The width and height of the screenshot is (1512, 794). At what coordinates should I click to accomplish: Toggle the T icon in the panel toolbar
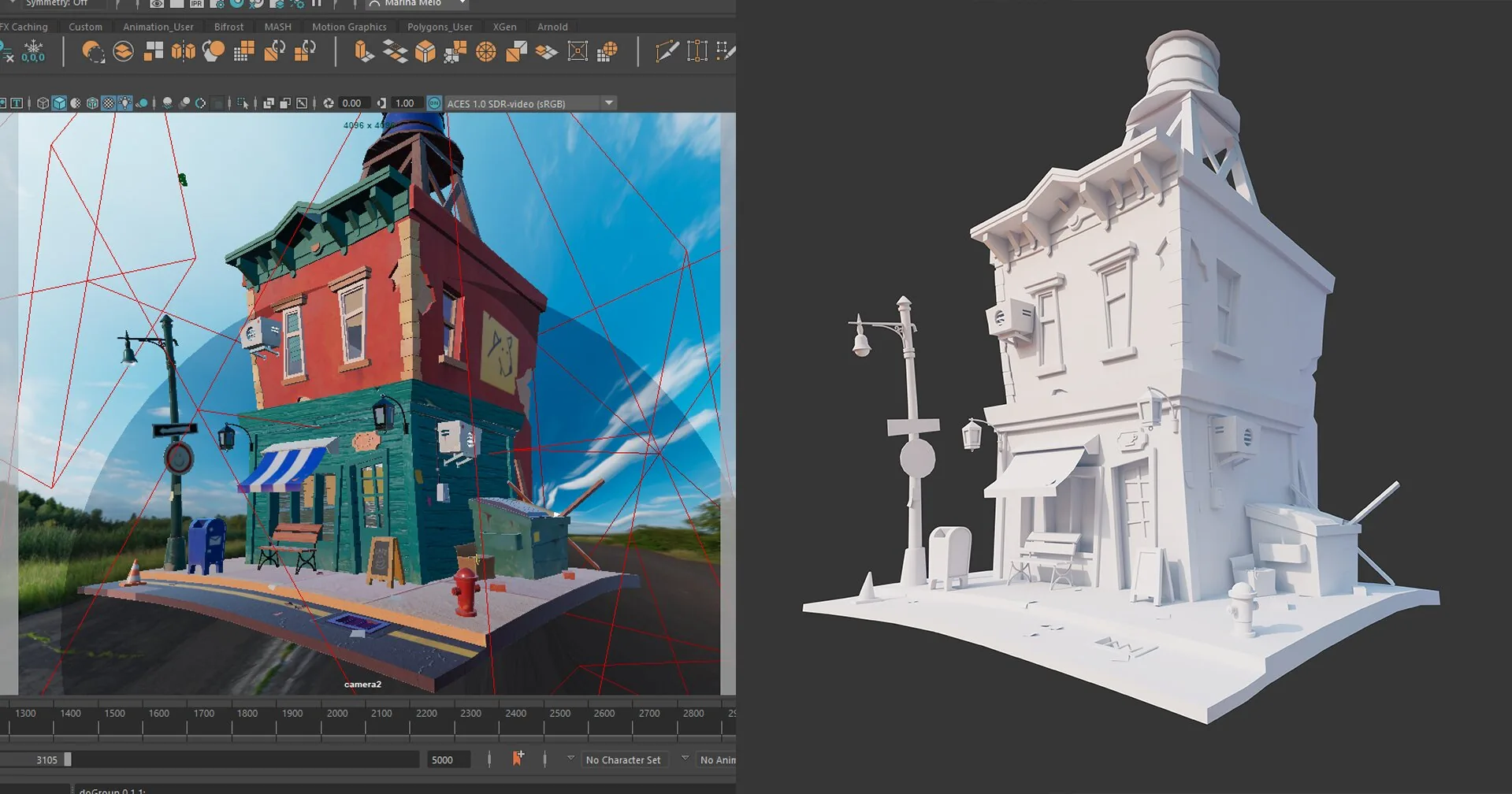pyautogui.click(x=16, y=103)
